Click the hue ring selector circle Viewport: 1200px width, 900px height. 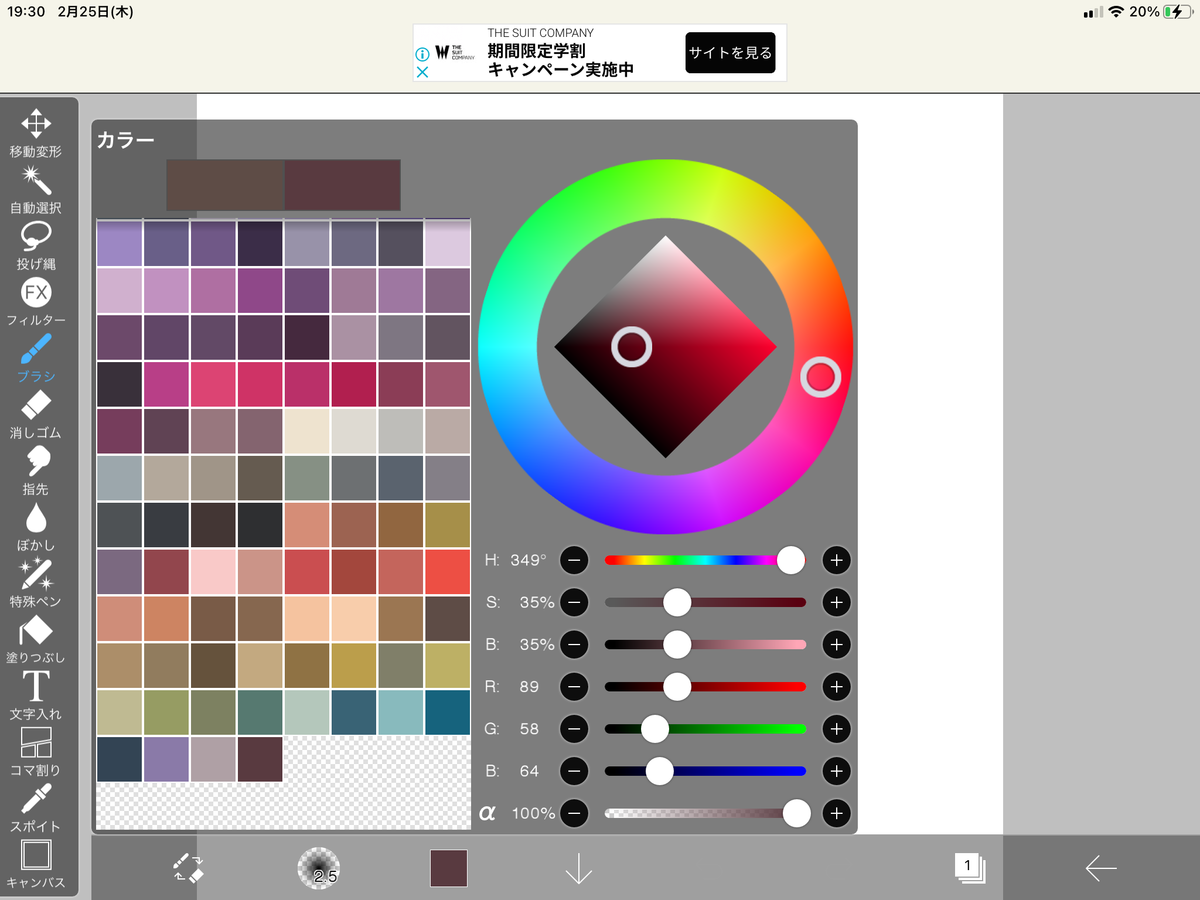pos(820,377)
